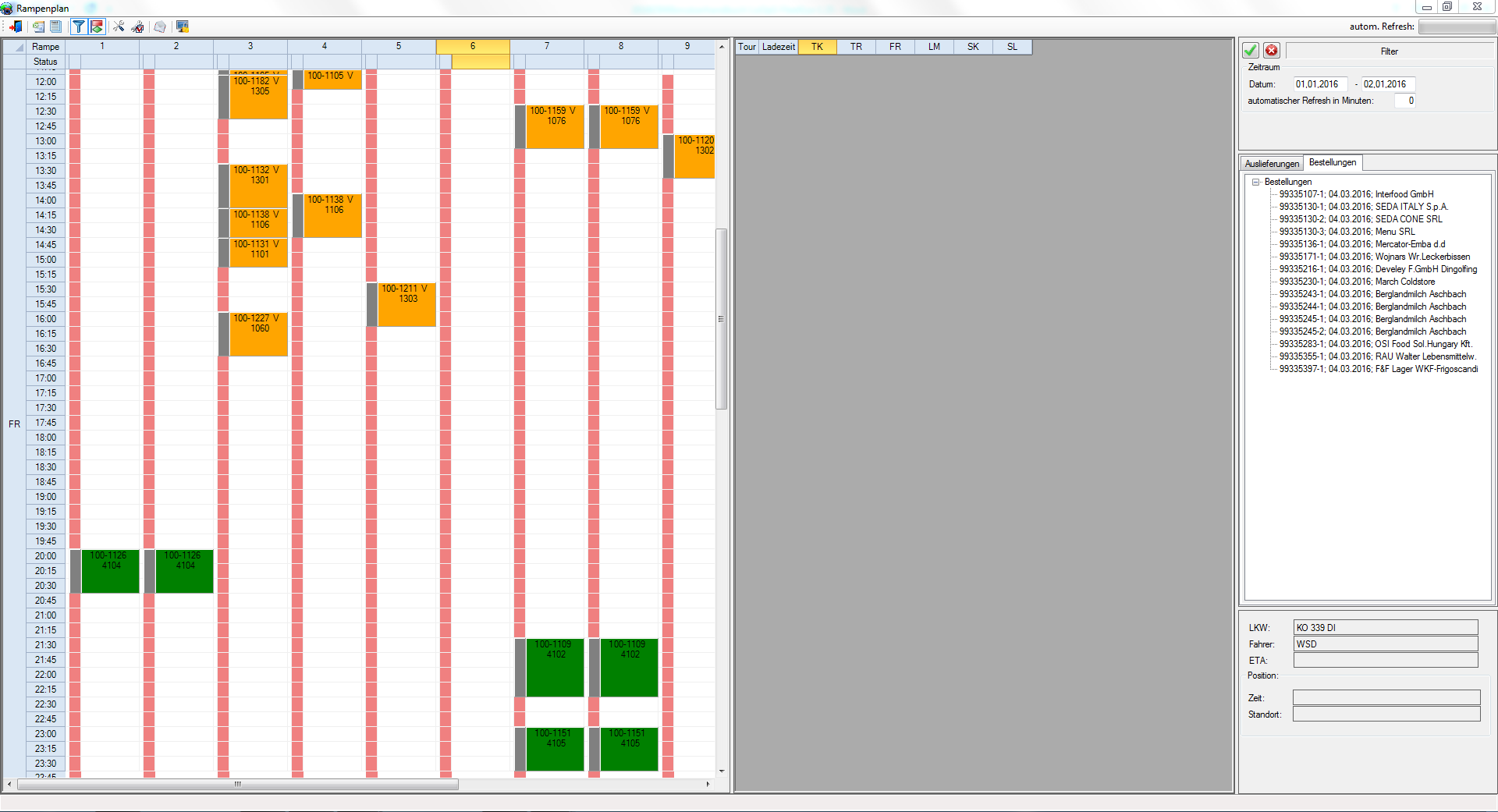Click the orange 100-1211 V slot block
Screen dimensions: 1498x812
[406, 304]
